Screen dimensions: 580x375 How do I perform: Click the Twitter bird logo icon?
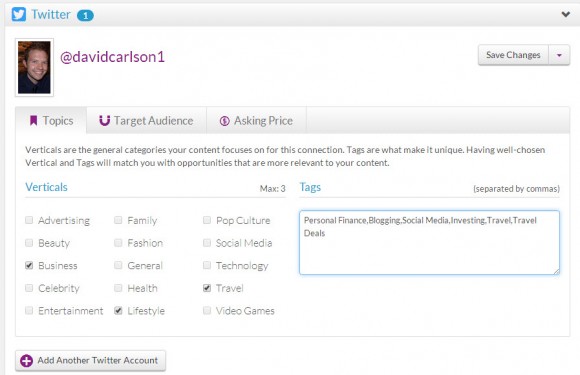[x=19, y=14]
